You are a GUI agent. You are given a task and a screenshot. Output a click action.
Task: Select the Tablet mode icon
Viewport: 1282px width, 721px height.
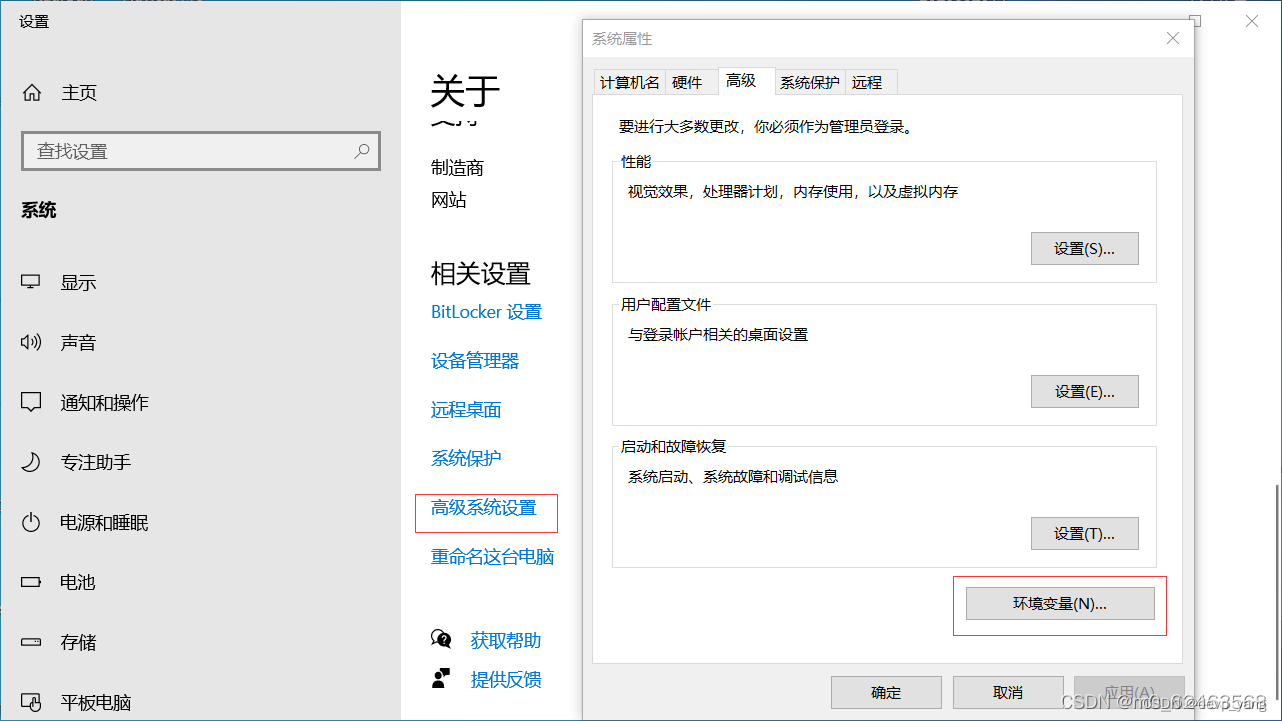coord(31,702)
